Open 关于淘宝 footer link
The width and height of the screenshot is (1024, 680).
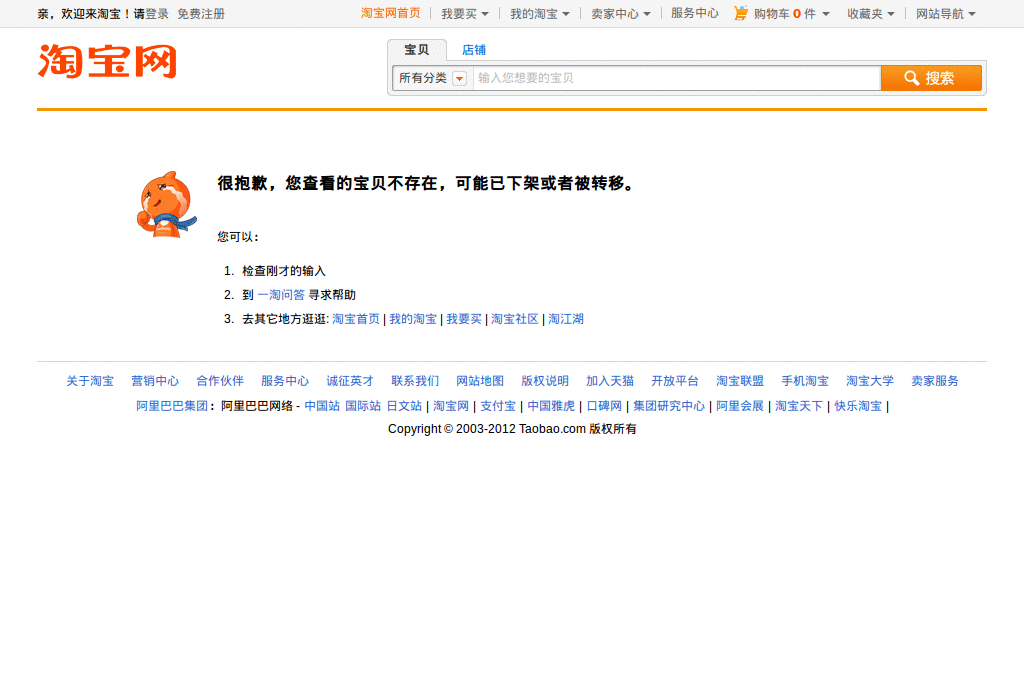click(90, 381)
